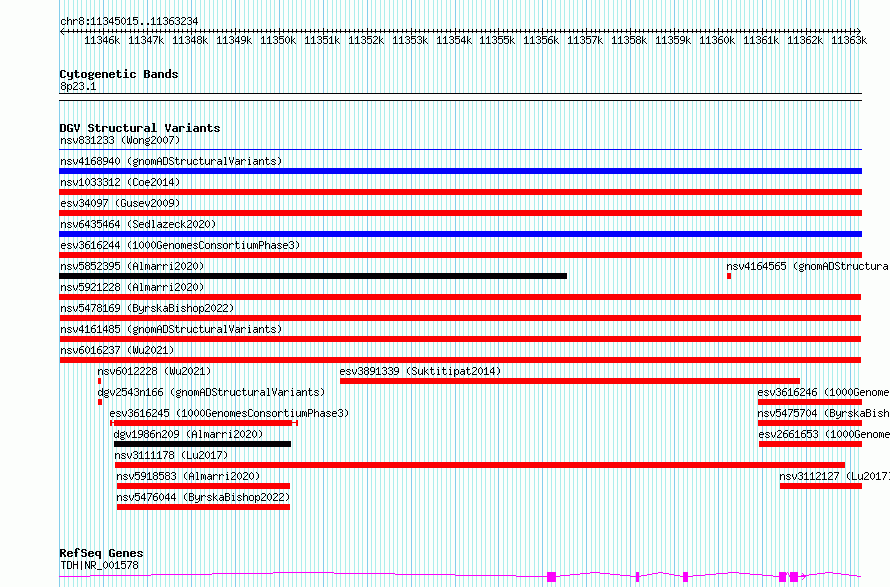Click the red bar under esv3616246
The width and height of the screenshot is (890, 587).
[810, 402]
